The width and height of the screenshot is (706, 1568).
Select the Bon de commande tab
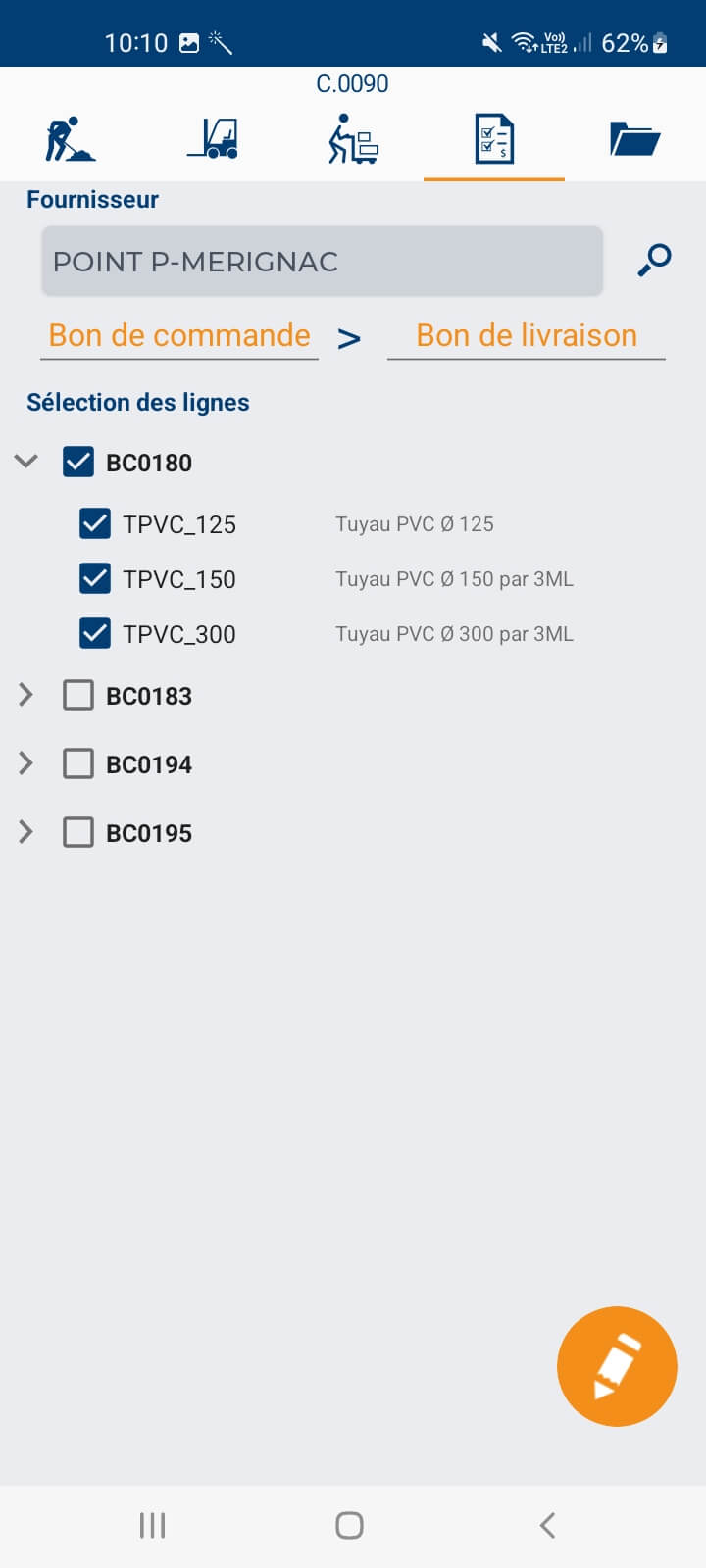179,336
